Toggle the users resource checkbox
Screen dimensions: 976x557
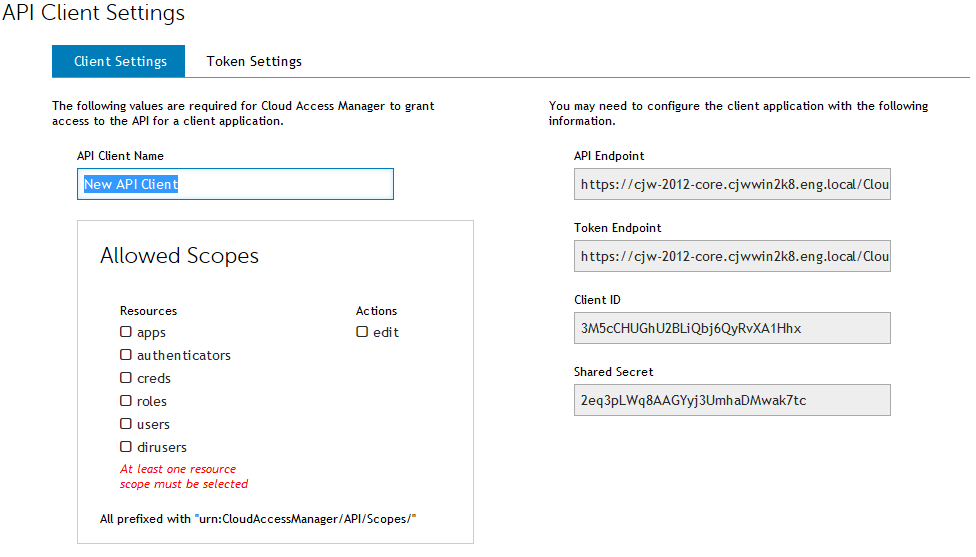pyautogui.click(x=126, y=424)
